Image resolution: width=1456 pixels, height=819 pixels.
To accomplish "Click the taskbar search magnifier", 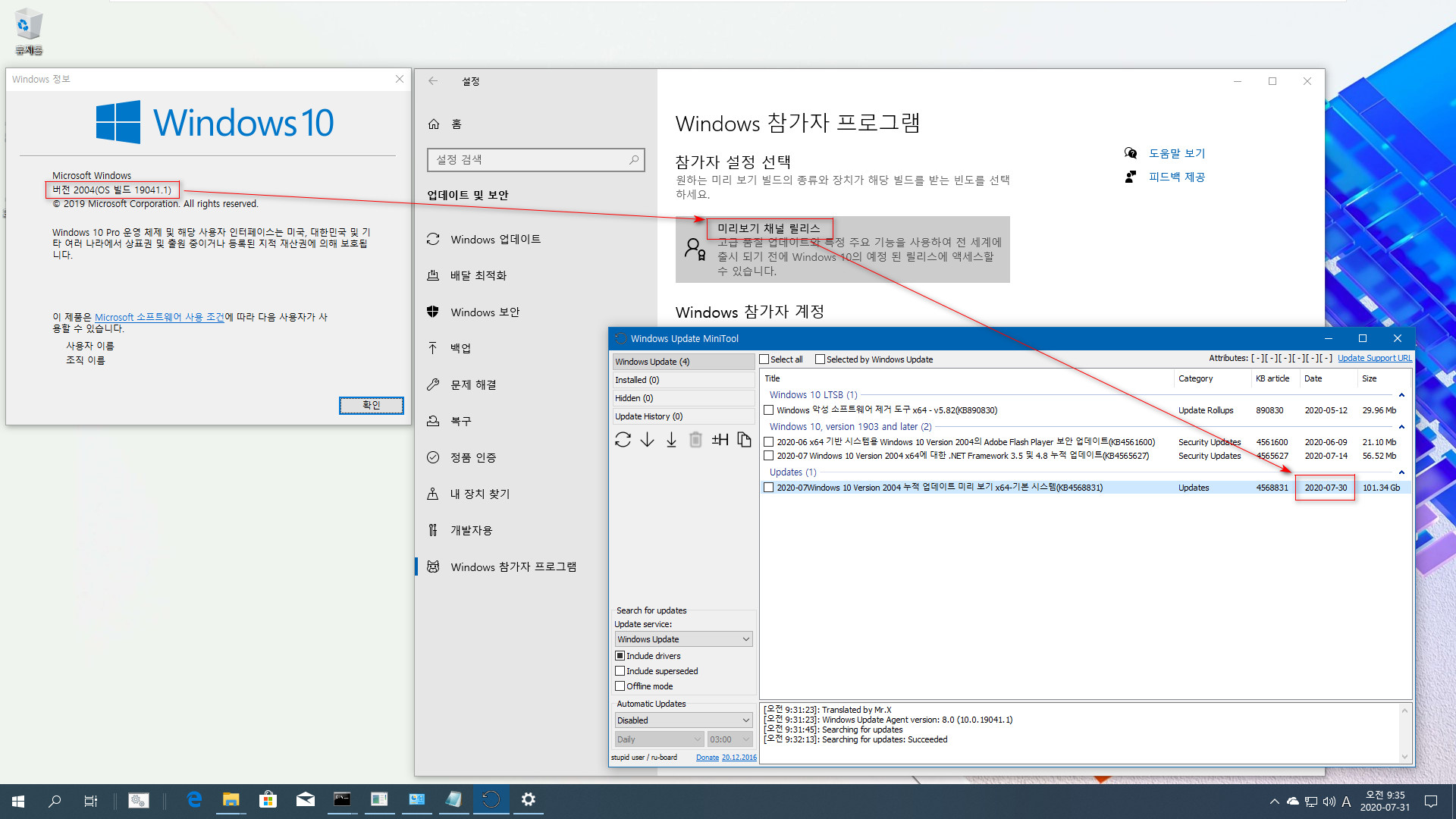I will pyautogui.click(x=55, y=801).
